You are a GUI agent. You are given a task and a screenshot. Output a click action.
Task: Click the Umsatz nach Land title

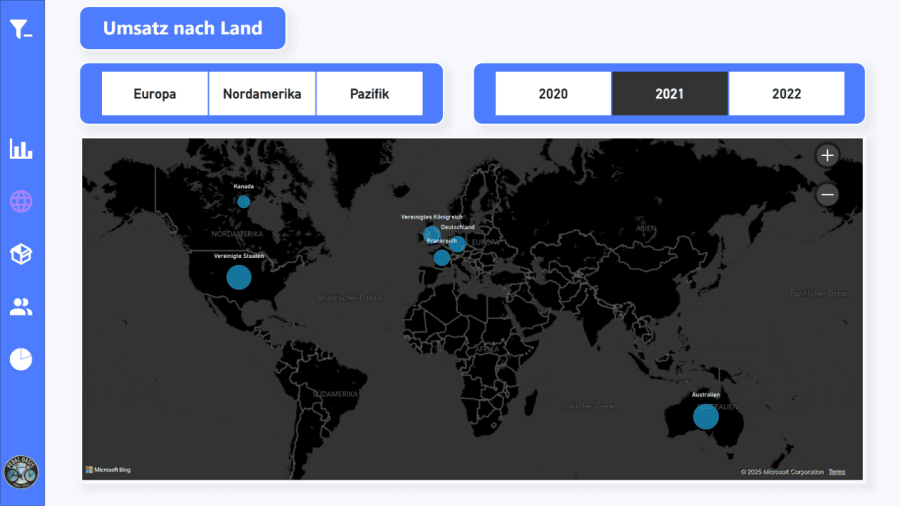pos(183,28)
